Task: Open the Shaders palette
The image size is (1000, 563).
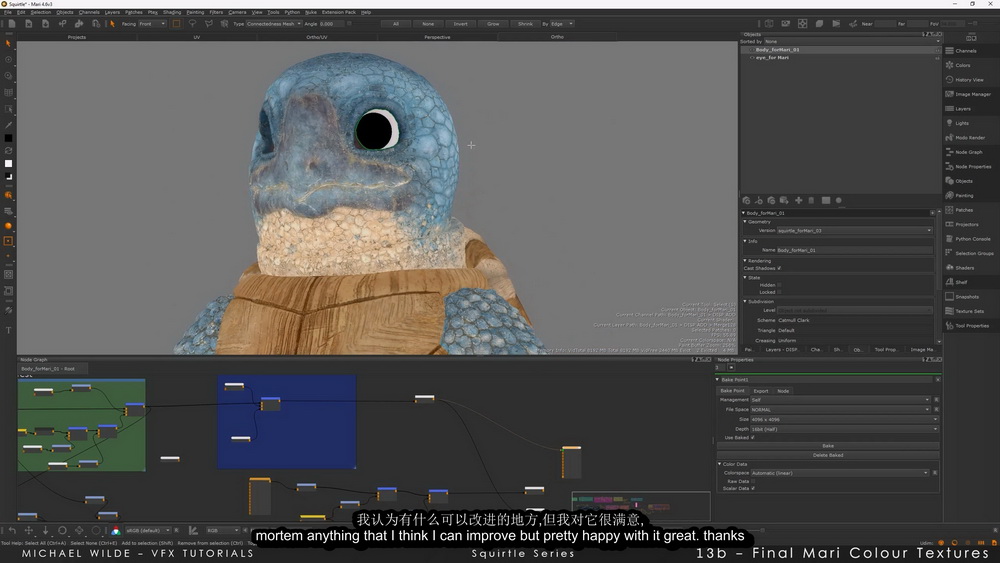Action: click(964, 268)
